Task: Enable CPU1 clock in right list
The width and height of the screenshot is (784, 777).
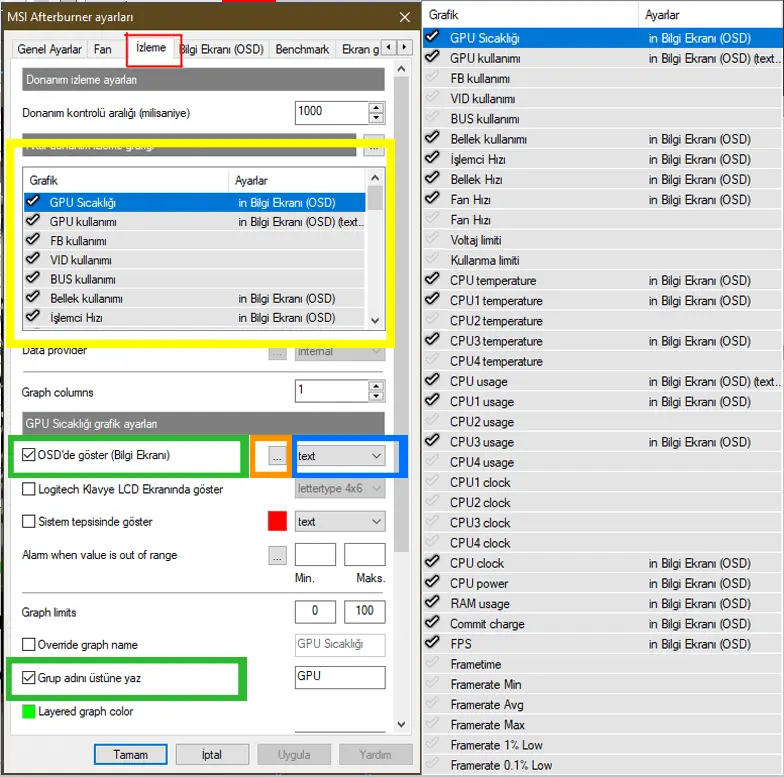Action: [x=432, y=481]
